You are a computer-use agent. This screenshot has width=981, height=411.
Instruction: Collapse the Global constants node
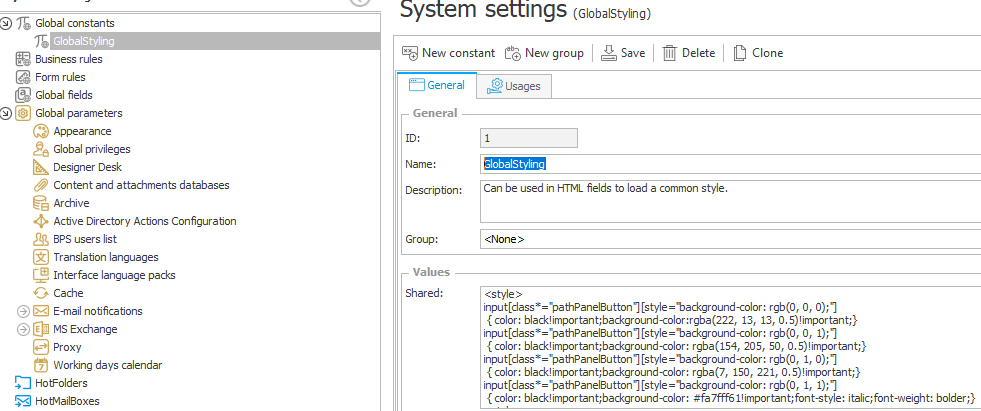[7, 23]
